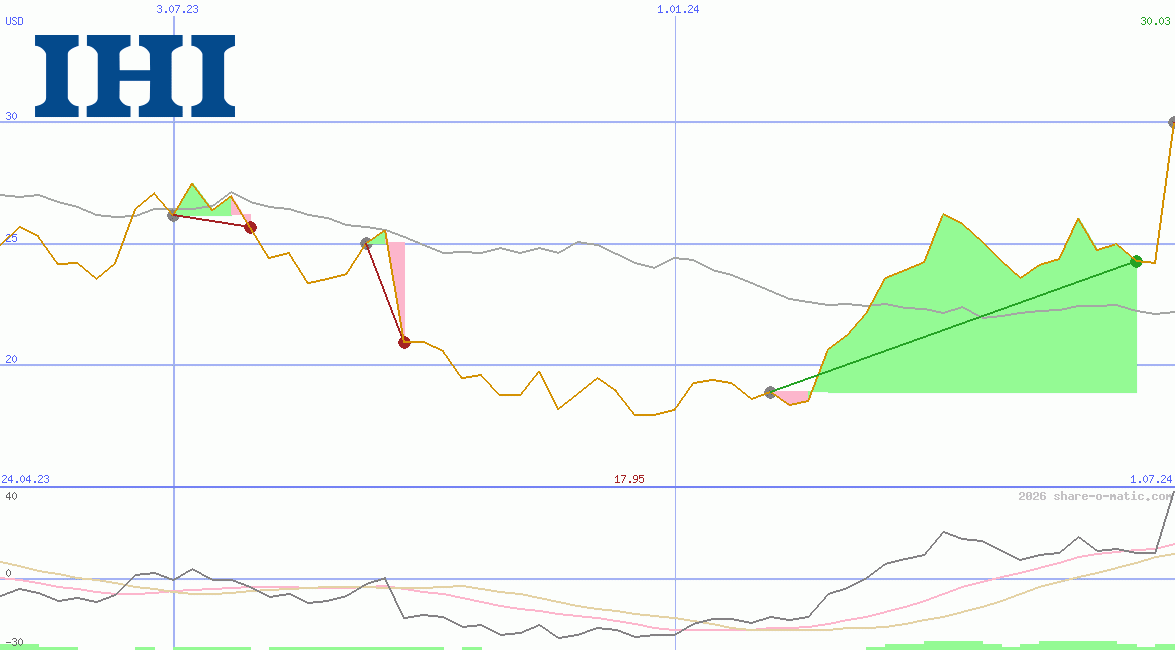Select the green endpoint marker on the trendline
This screenshot has width=1175, height=650.
pos(1136,262)
